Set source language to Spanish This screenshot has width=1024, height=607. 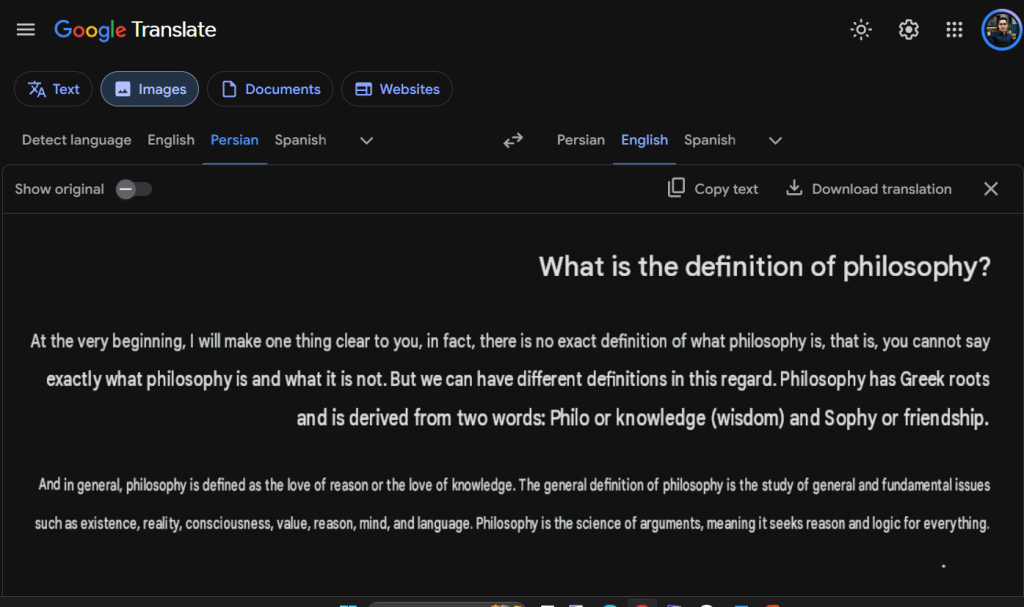pyautogui.click(x=300, y=140)
